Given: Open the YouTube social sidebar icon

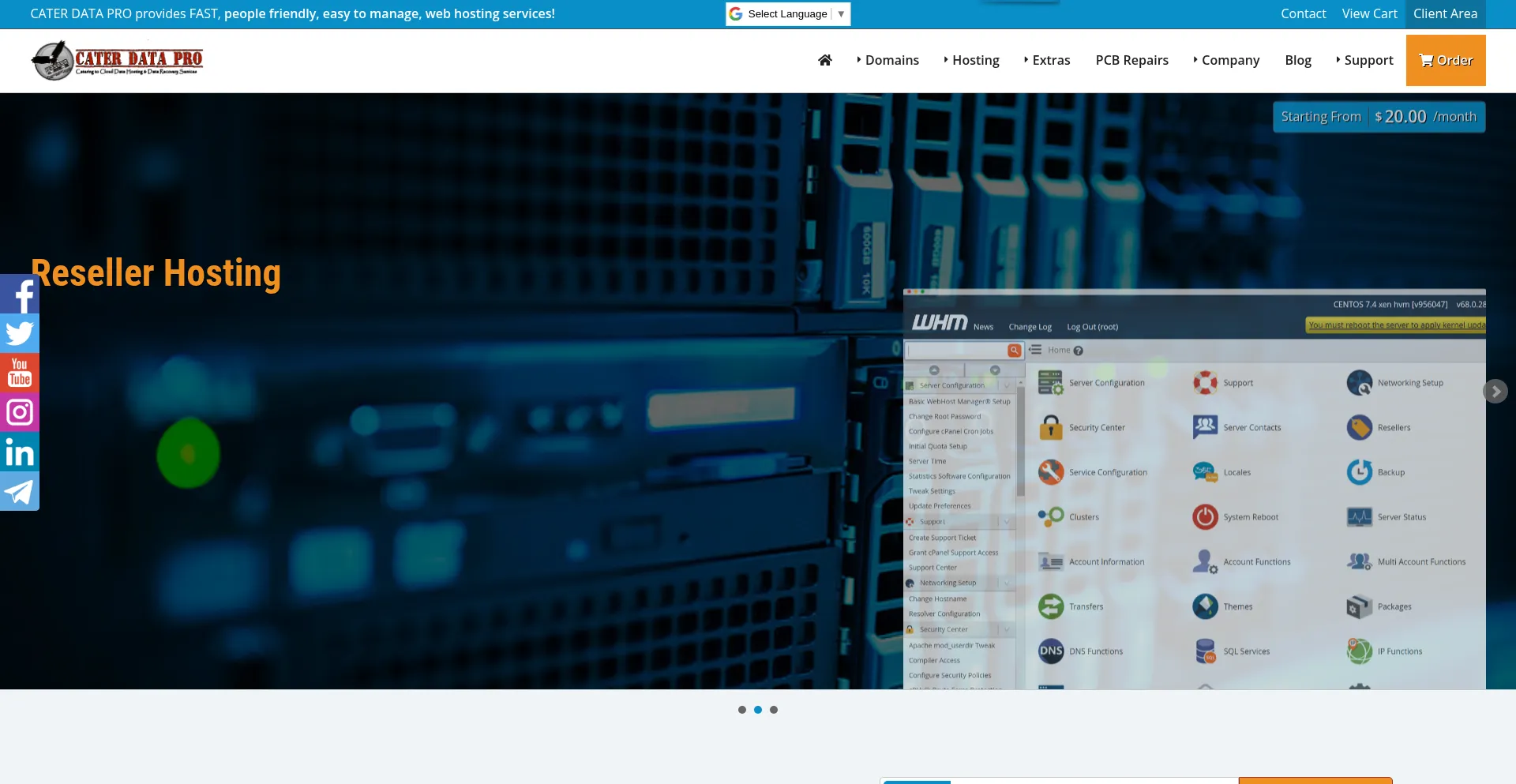Looking at the screenshot, I should 20,373.
